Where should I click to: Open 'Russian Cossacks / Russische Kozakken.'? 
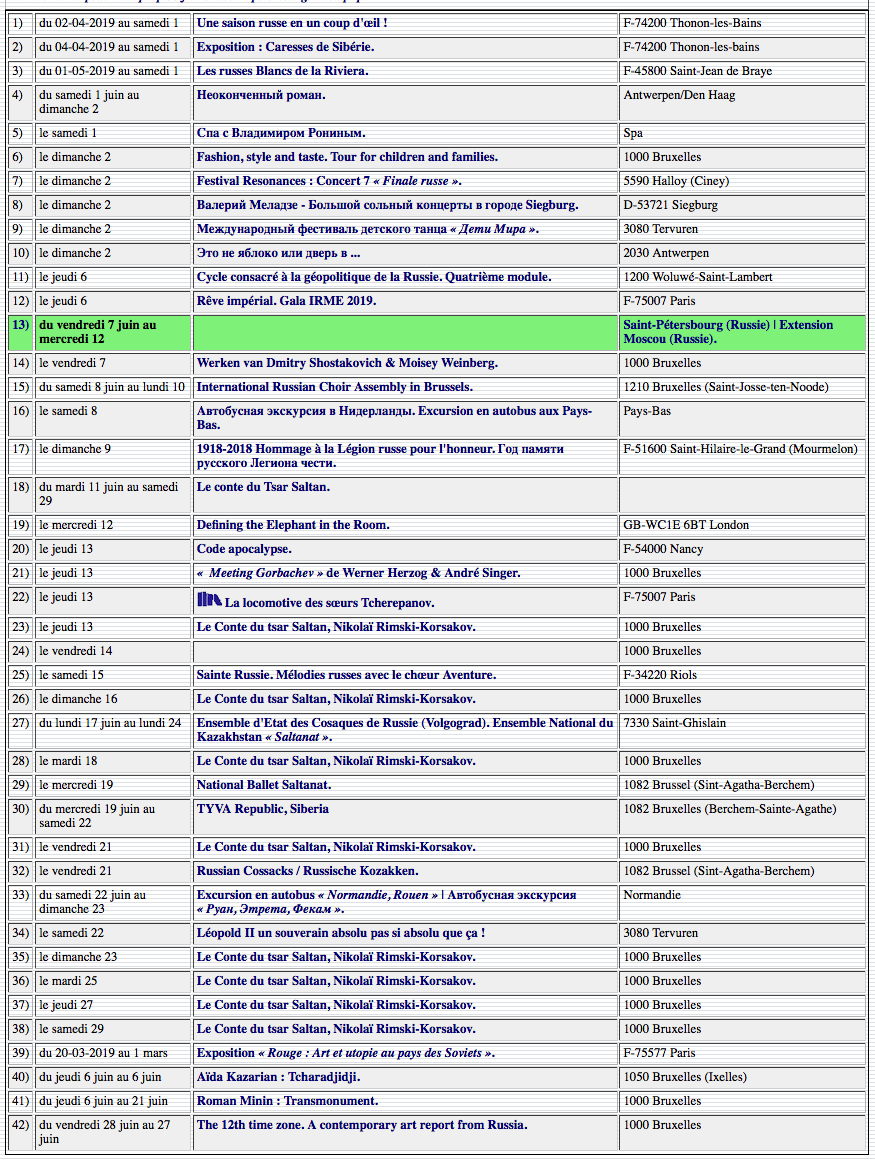point(307,871)
